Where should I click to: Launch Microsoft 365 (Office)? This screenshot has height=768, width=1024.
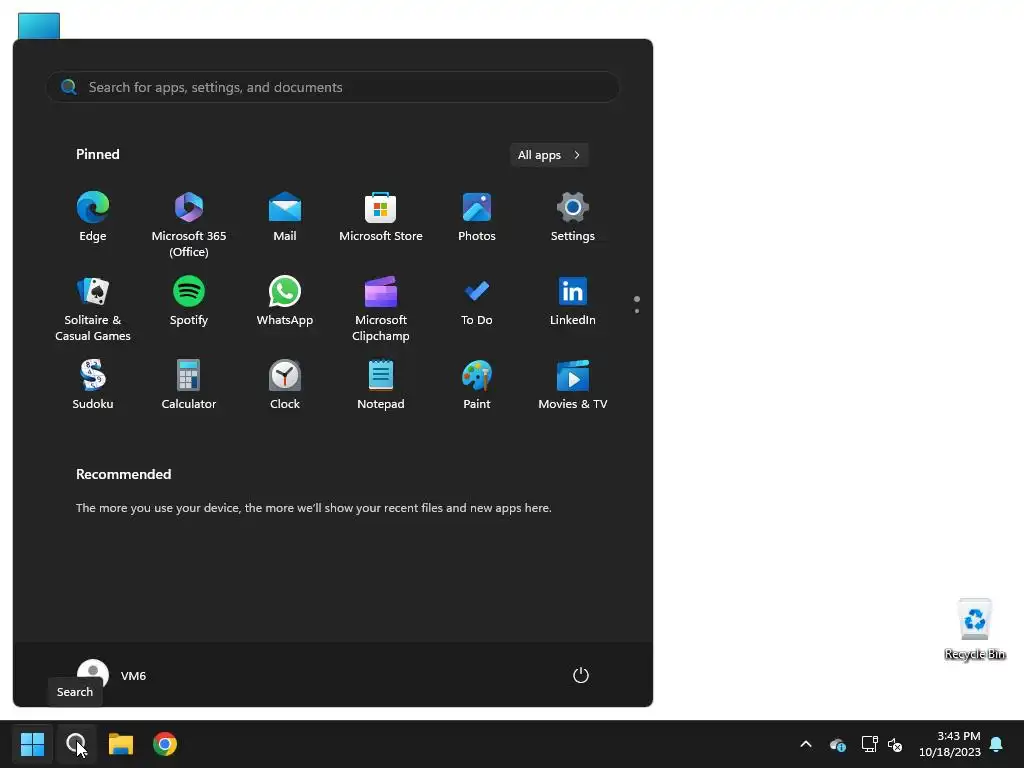point(189,225)
